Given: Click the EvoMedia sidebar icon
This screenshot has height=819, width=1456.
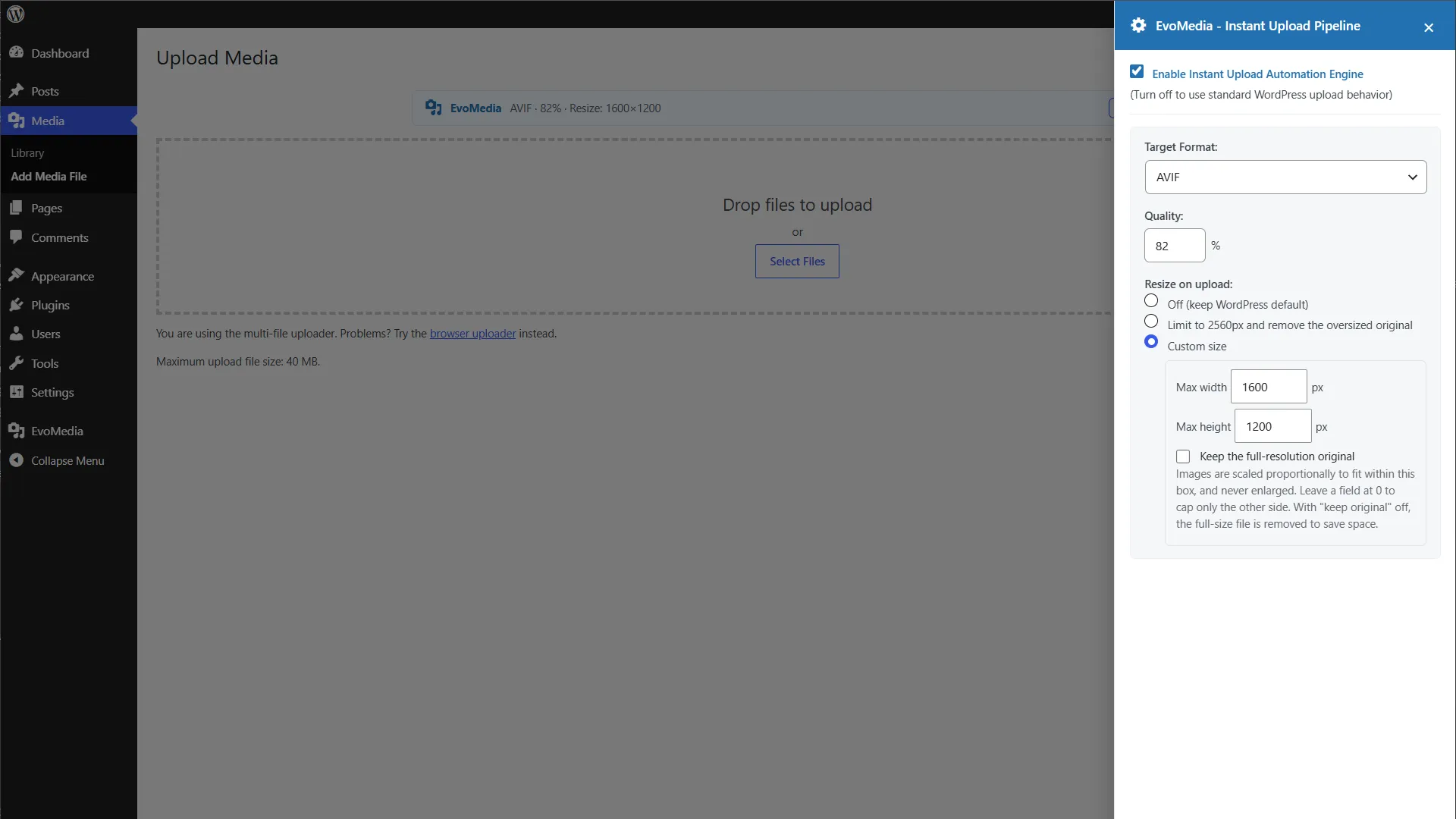Looking at the screenshot, I should (16, 431).
